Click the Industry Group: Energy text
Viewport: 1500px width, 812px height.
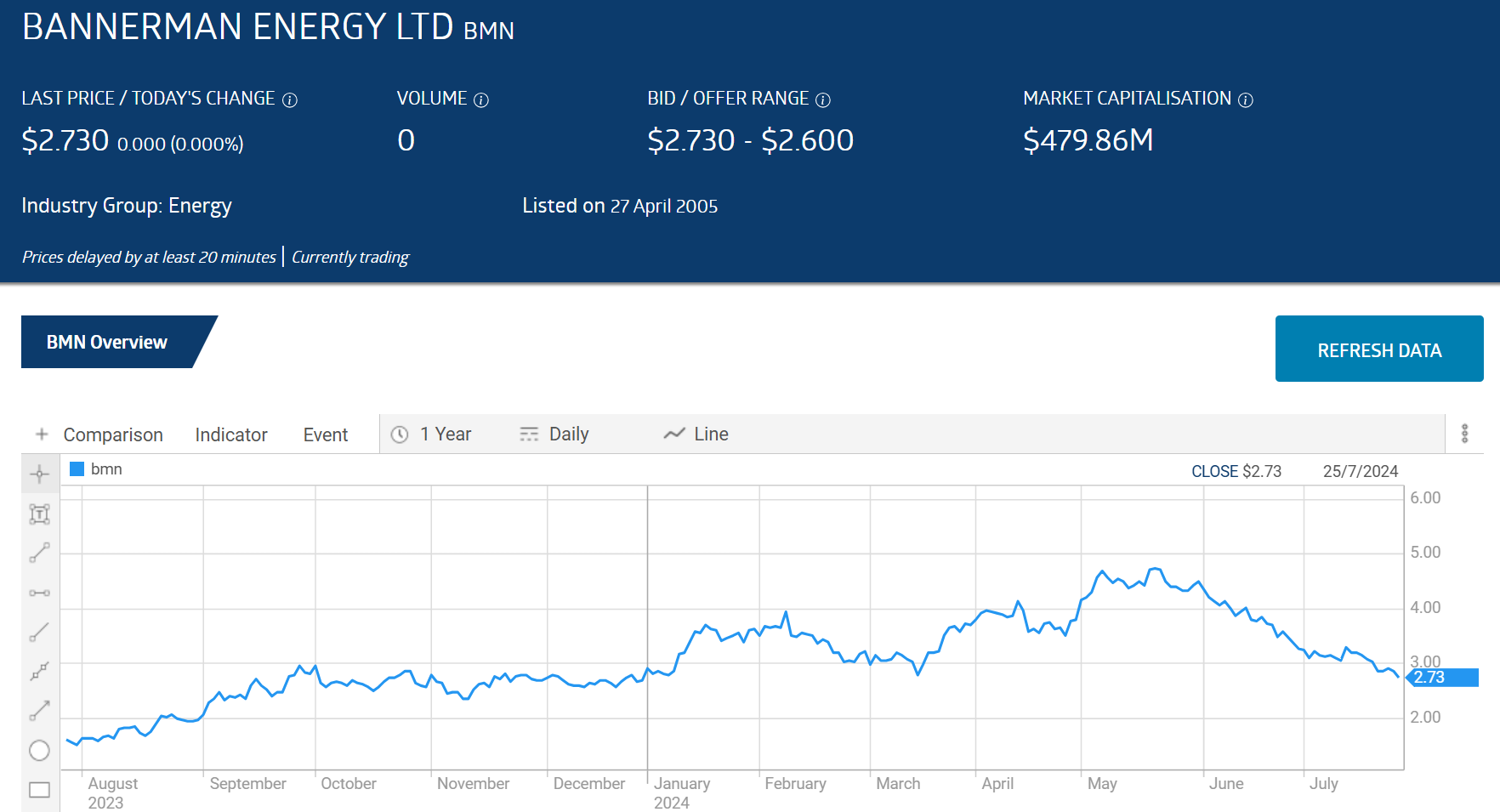[x=127, y=206]
